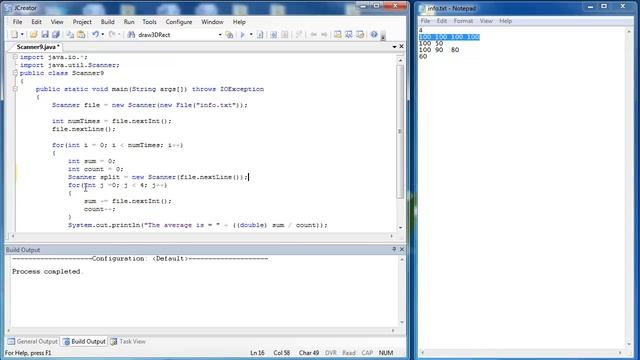Click the Save All icon

point(56,35)
